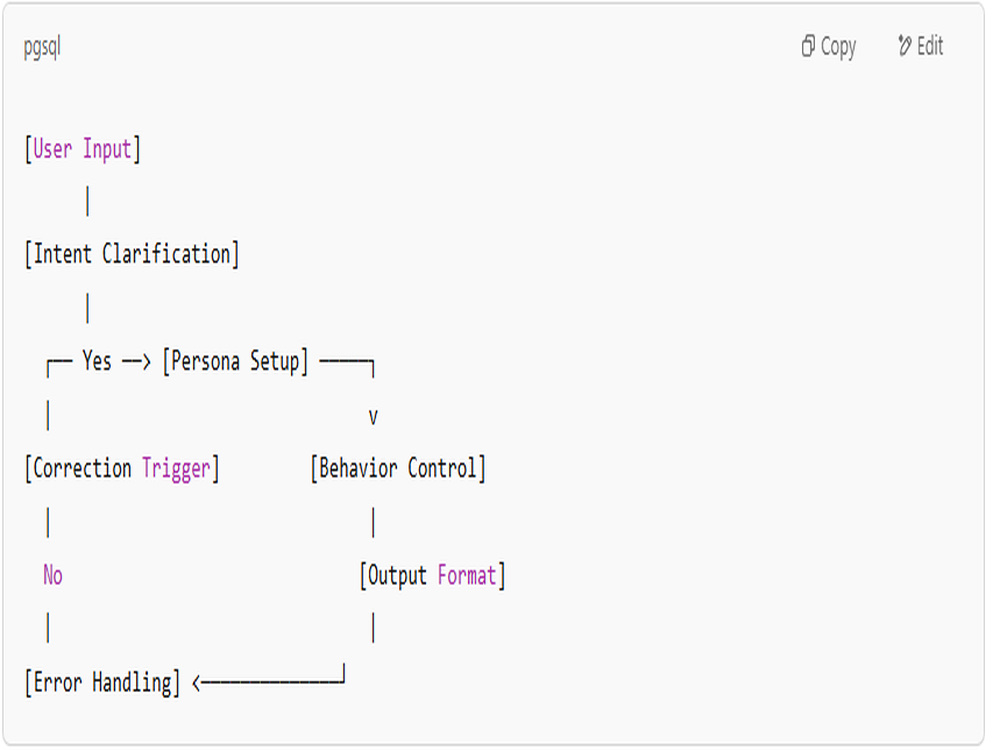Click the purple word Trigger

click(176, 469)
